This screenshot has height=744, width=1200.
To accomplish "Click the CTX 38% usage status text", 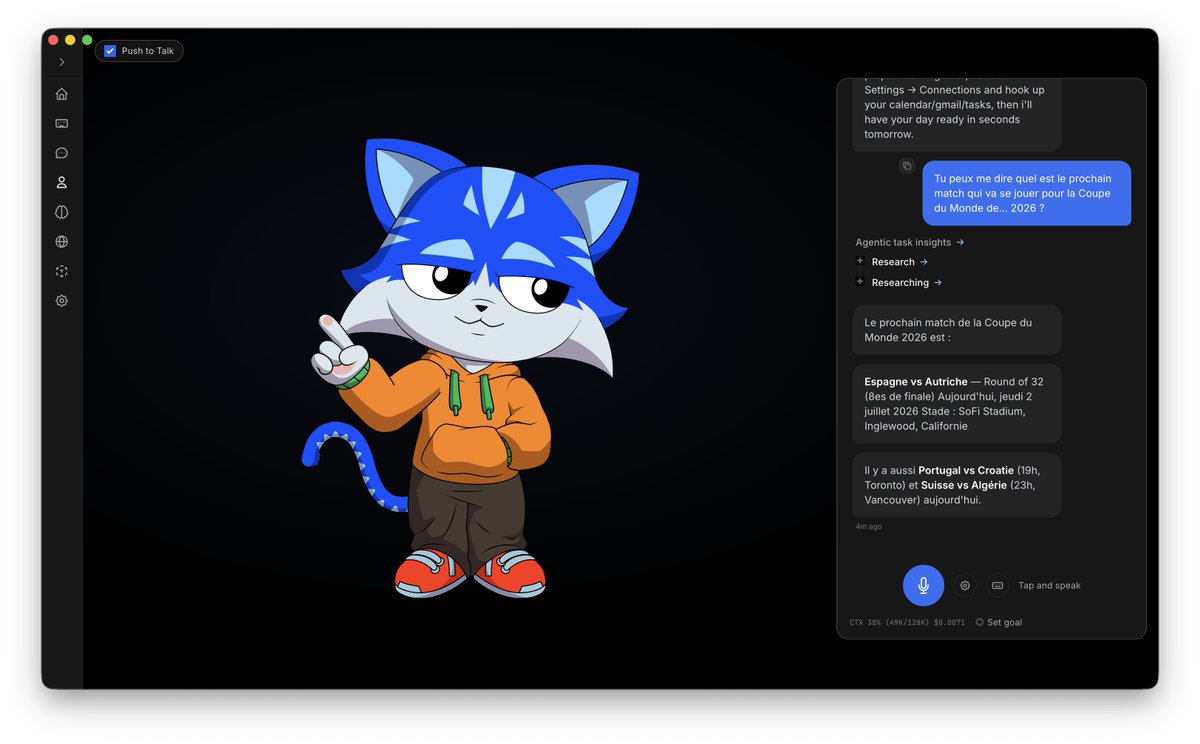I will coord(907,622).
